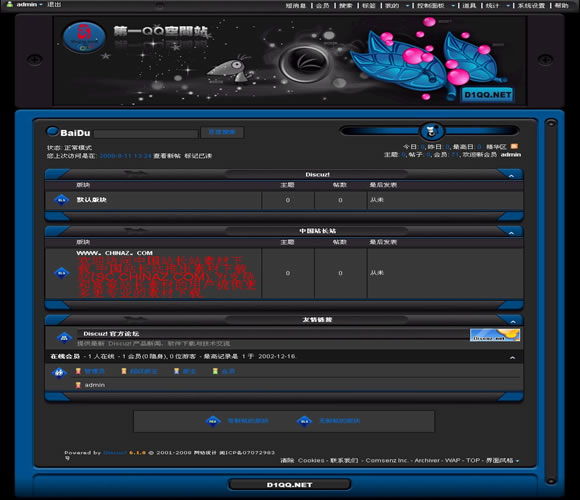Viewport: 580px width, 500px height.
Task: Click the BaiDu search input field
Action: (146, 134)
